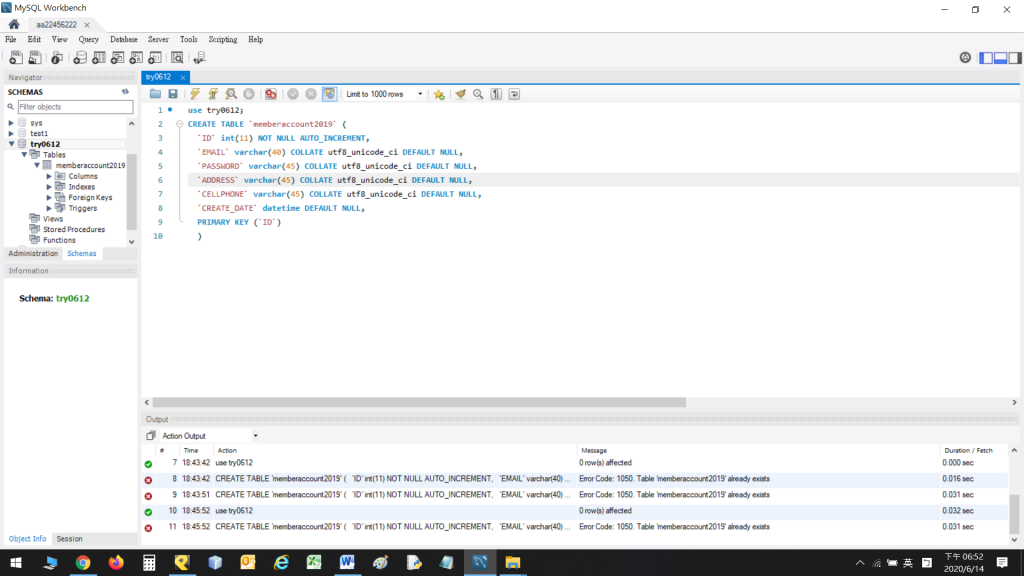Expand the Triggers node
The image size is (1024, 576).
49,208
